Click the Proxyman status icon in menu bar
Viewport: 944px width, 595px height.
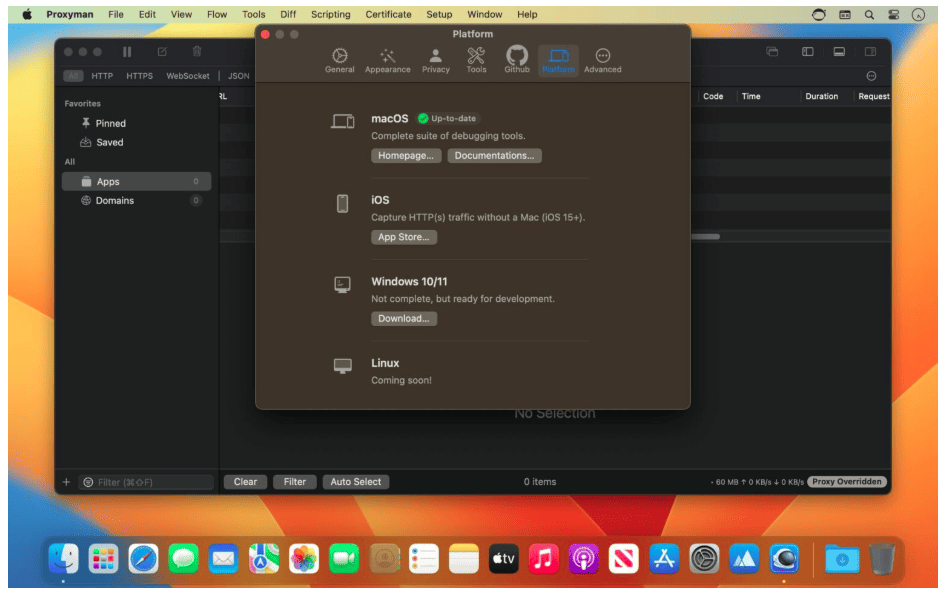coord(818,14)
